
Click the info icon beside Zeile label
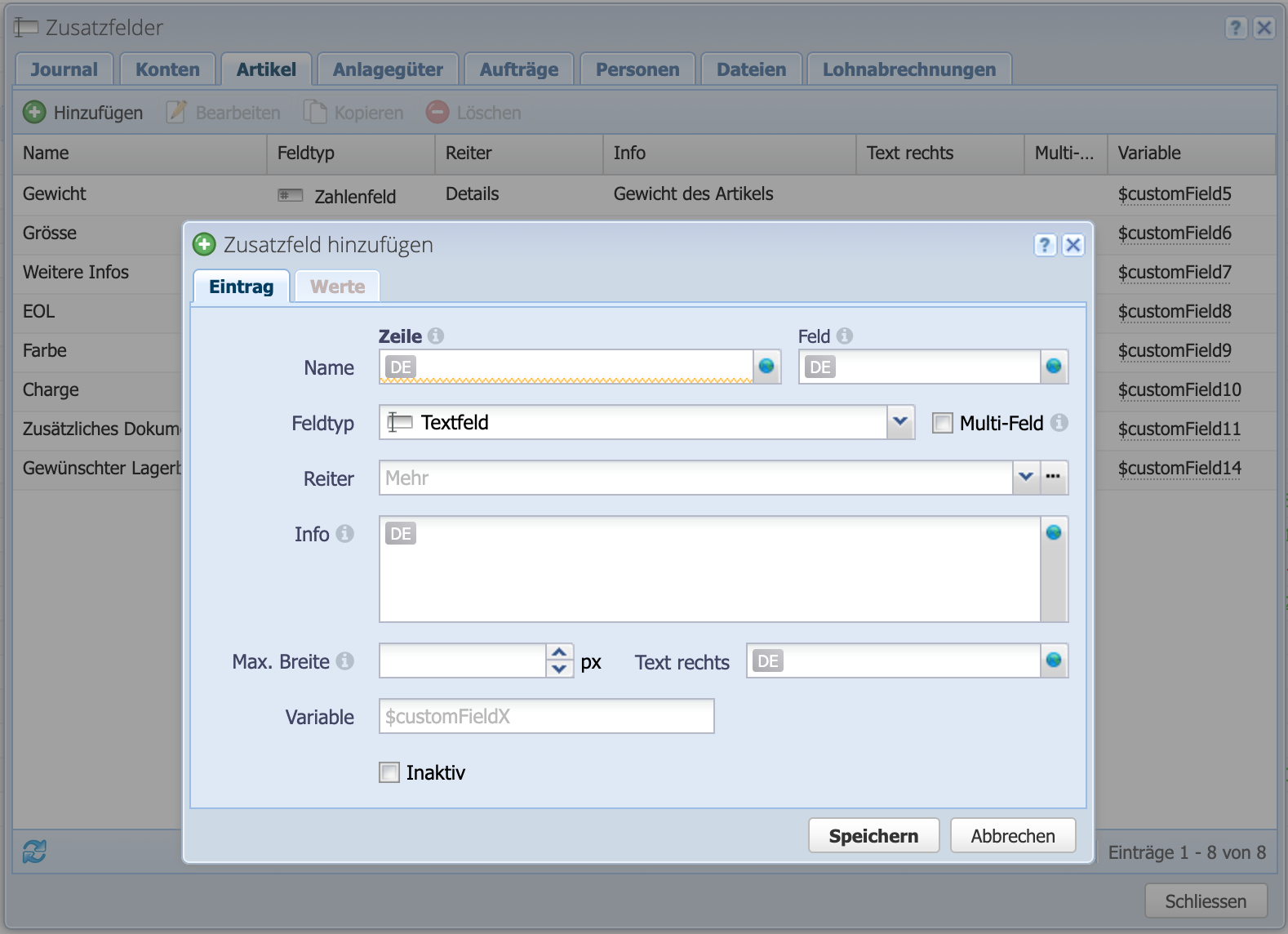click(x=436, y=336)
